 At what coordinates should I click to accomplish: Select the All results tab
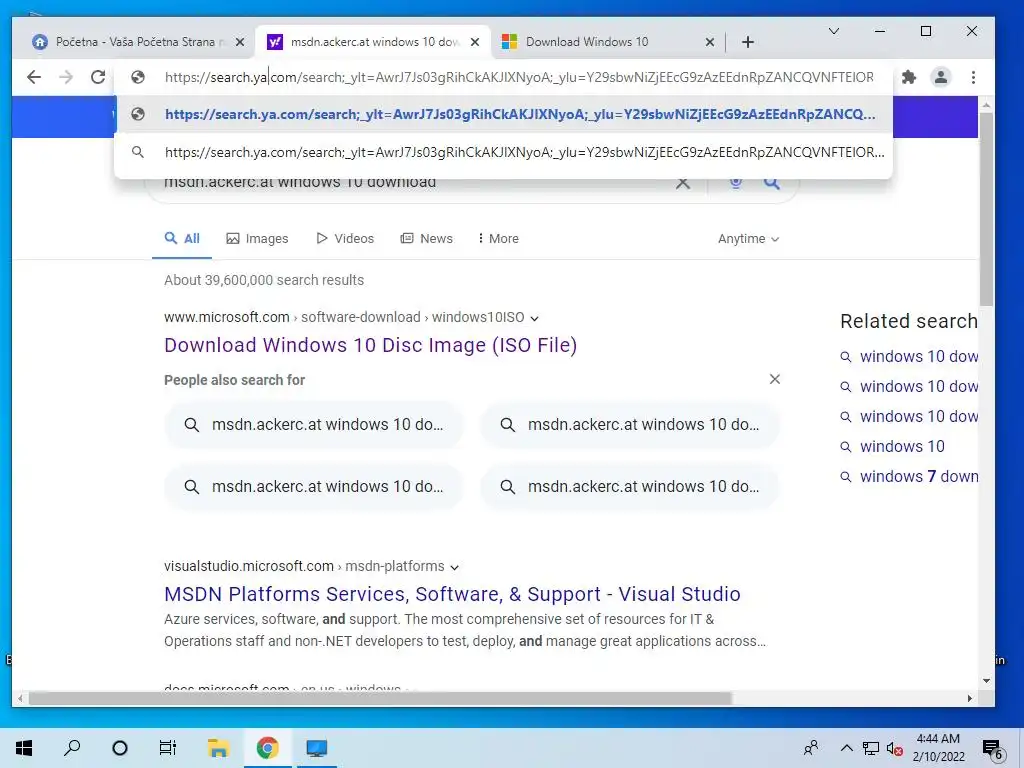tap(182, 238)
